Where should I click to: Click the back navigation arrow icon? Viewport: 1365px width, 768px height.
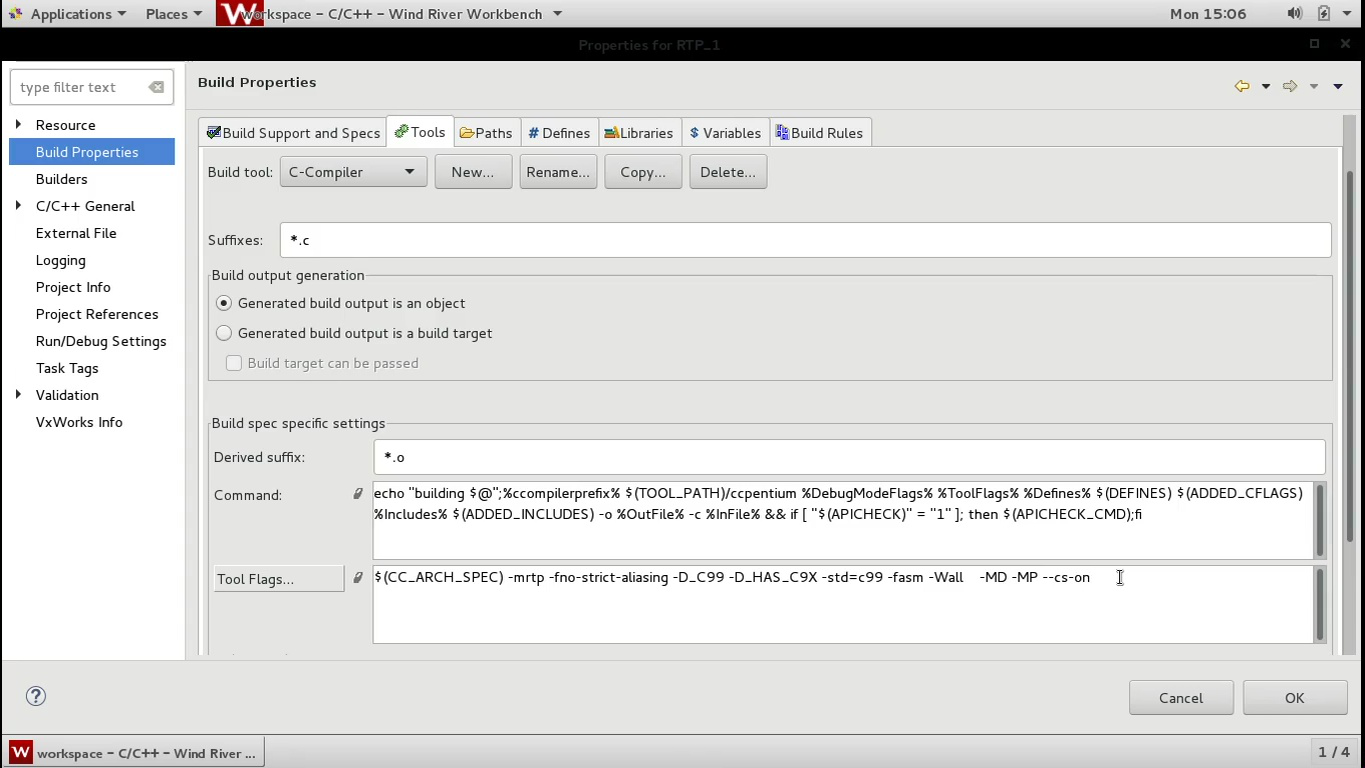(x=1242, y=86)
